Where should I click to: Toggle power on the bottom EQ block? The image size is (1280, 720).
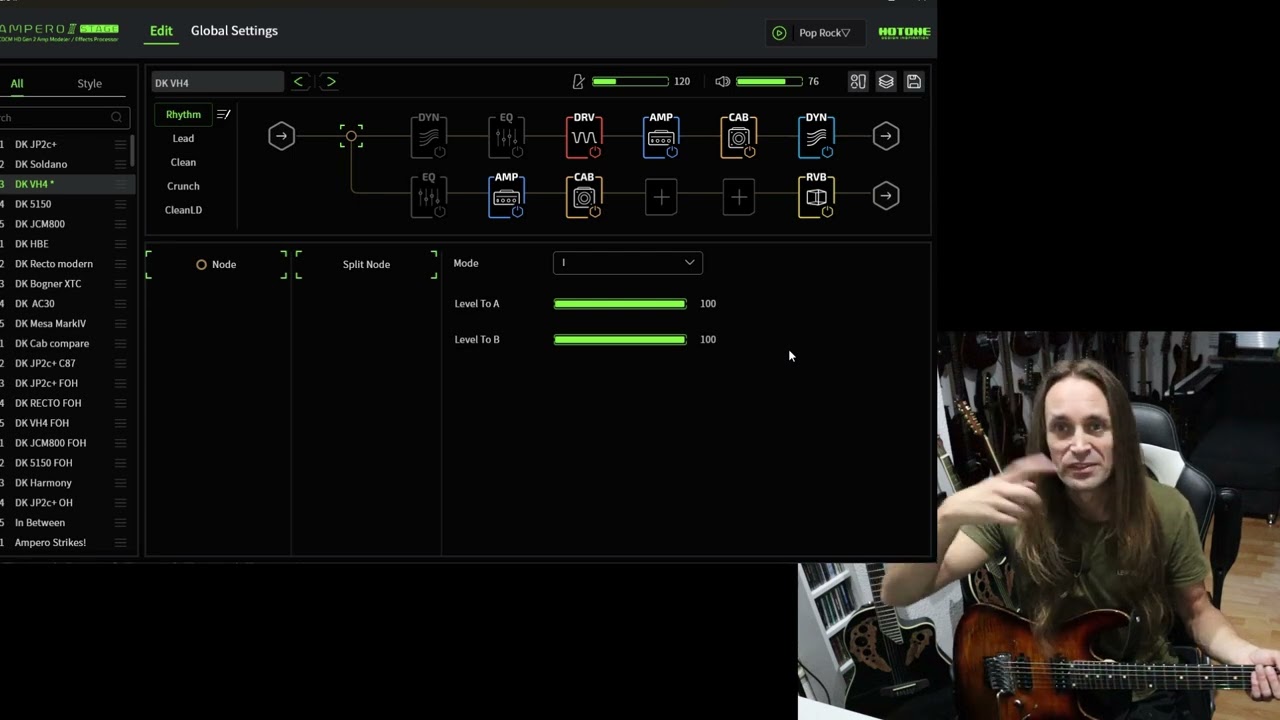pos(439,212)
